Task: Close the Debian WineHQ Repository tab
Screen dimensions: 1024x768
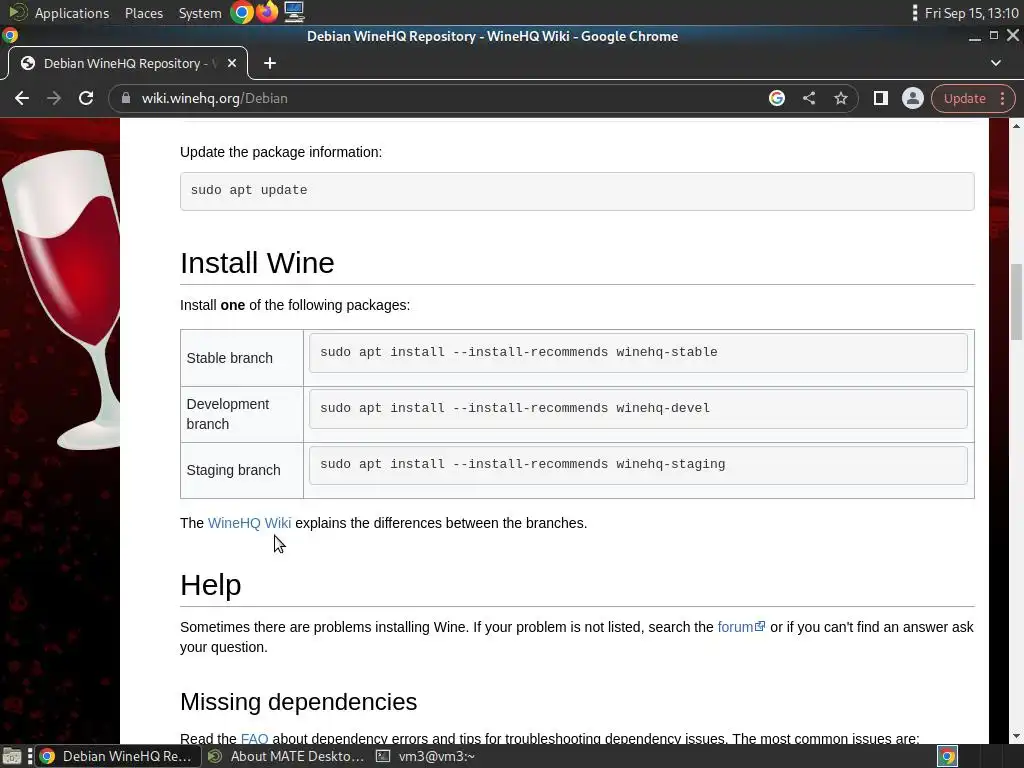Action: point(232,63)
